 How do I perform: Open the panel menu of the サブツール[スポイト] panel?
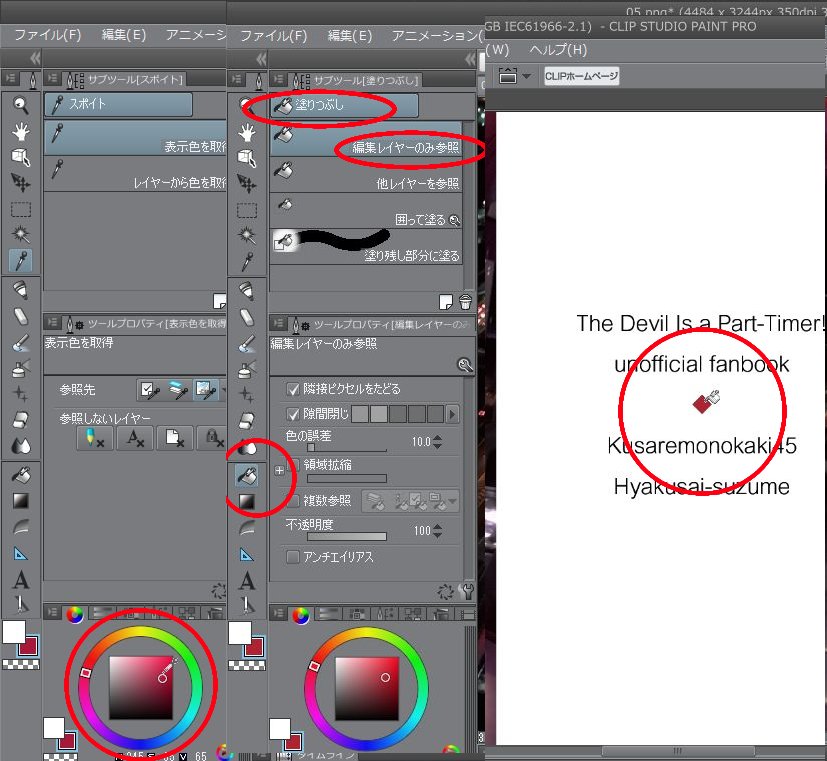click(52, 79)
